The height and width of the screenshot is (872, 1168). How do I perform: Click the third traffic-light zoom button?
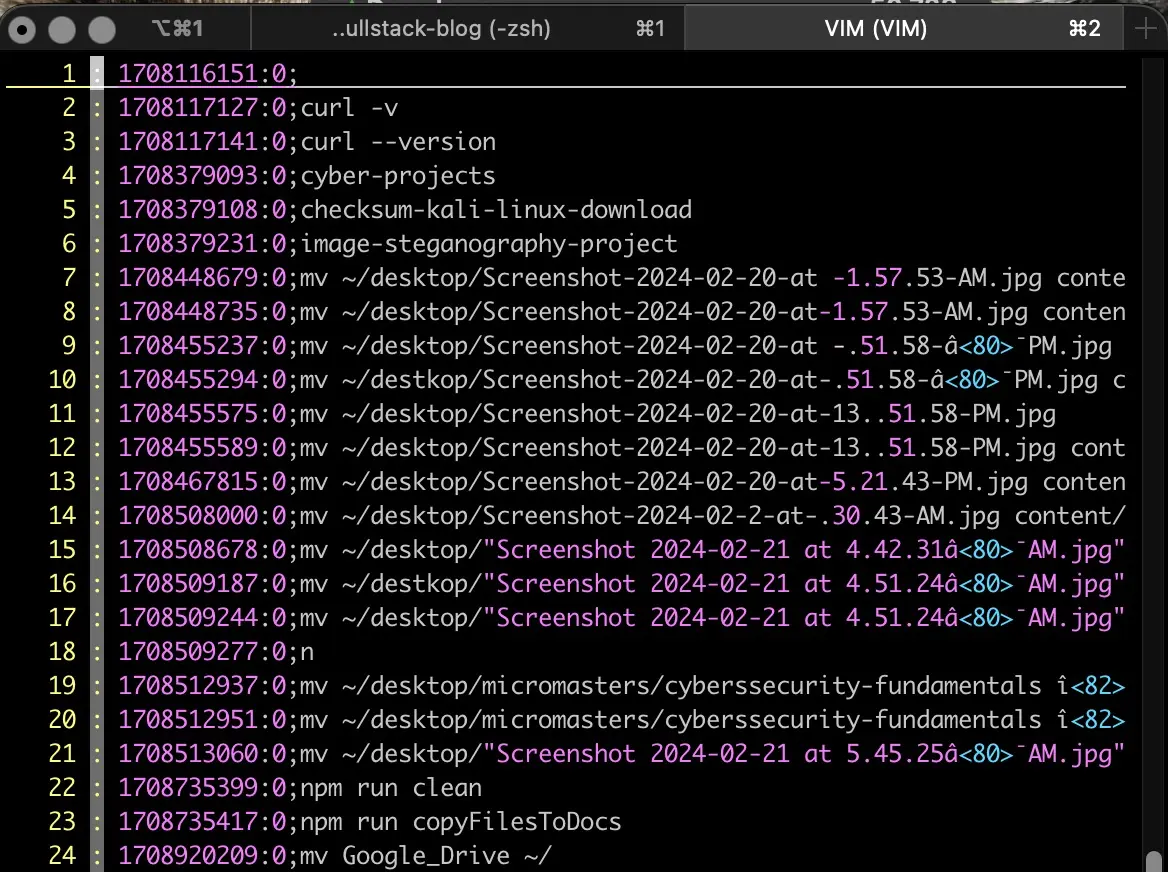(x=102, y=30)
